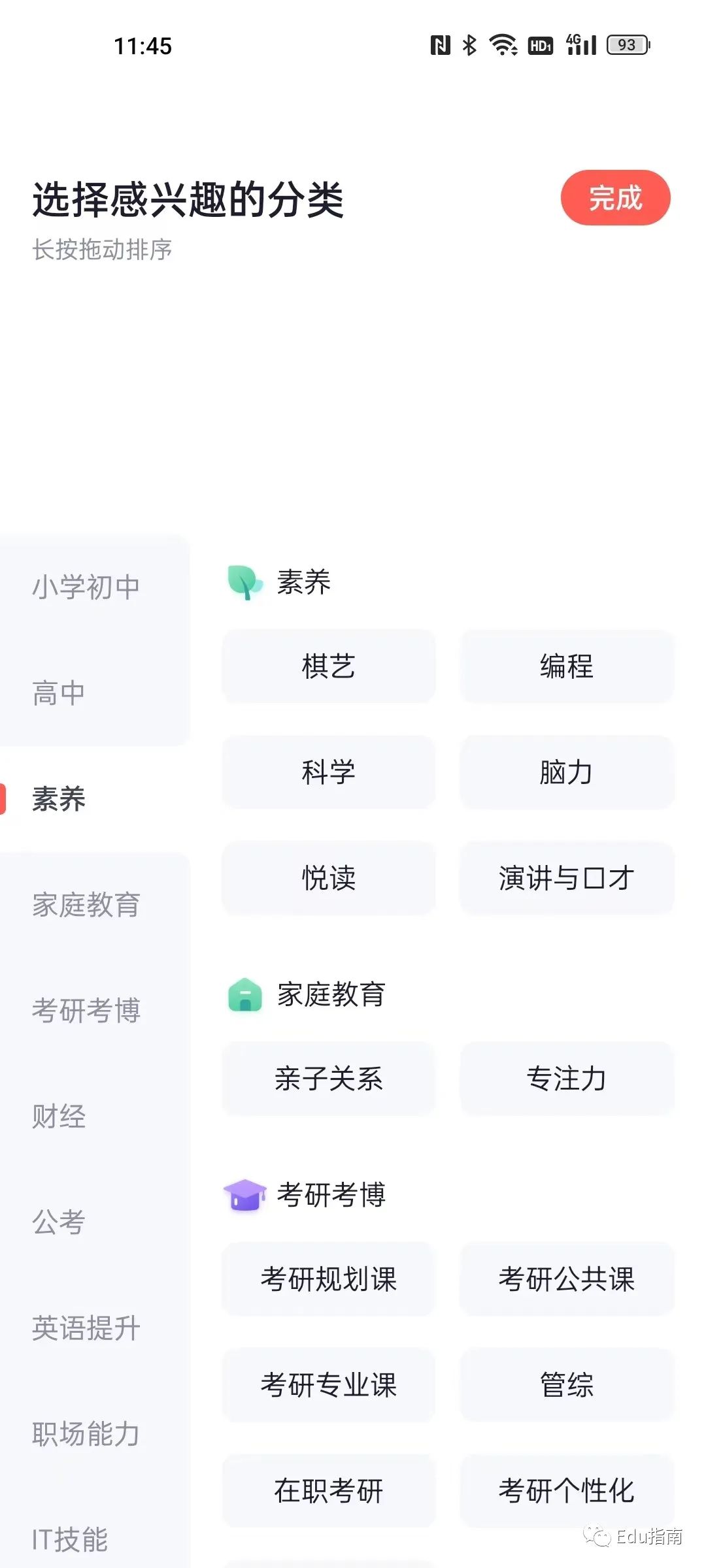Tap the battery indicator in status bar
This screenshot has height=1568, width=706.
click(628, 45)
